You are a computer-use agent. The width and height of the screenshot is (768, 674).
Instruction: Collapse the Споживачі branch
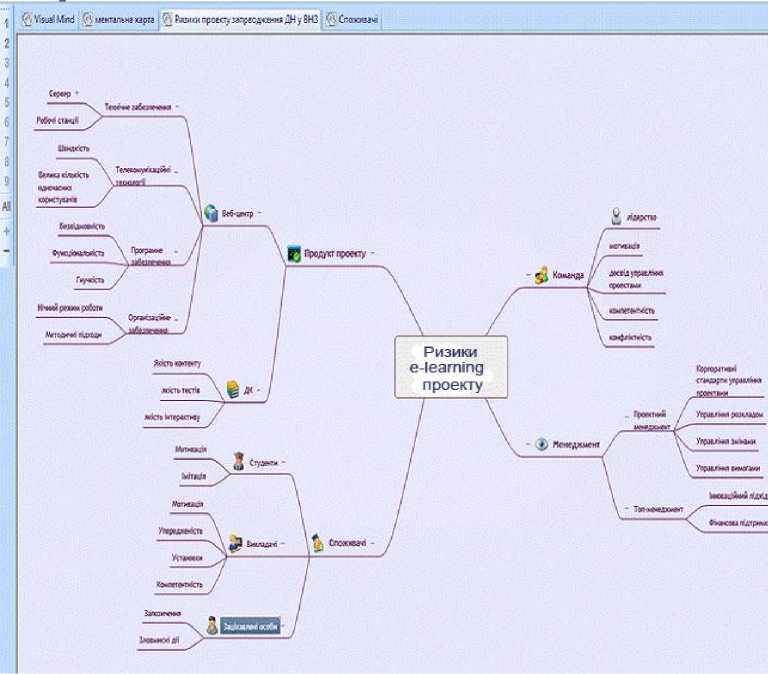click(372, 543)
